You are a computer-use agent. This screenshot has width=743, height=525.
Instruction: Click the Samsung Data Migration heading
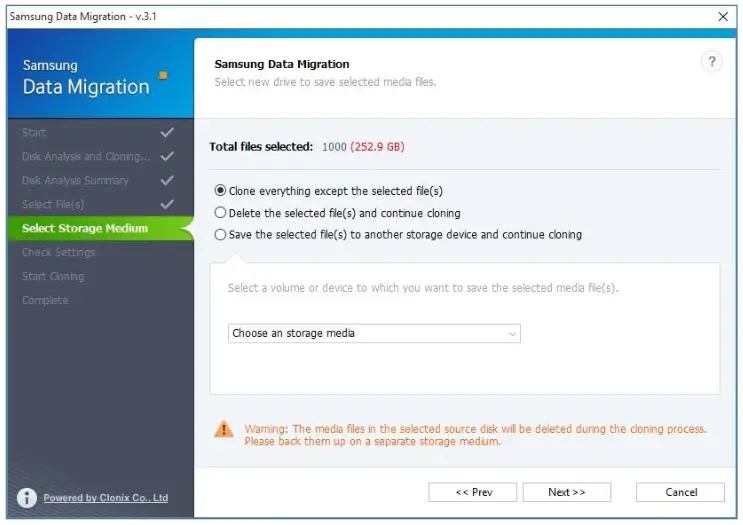pos(282,64)
